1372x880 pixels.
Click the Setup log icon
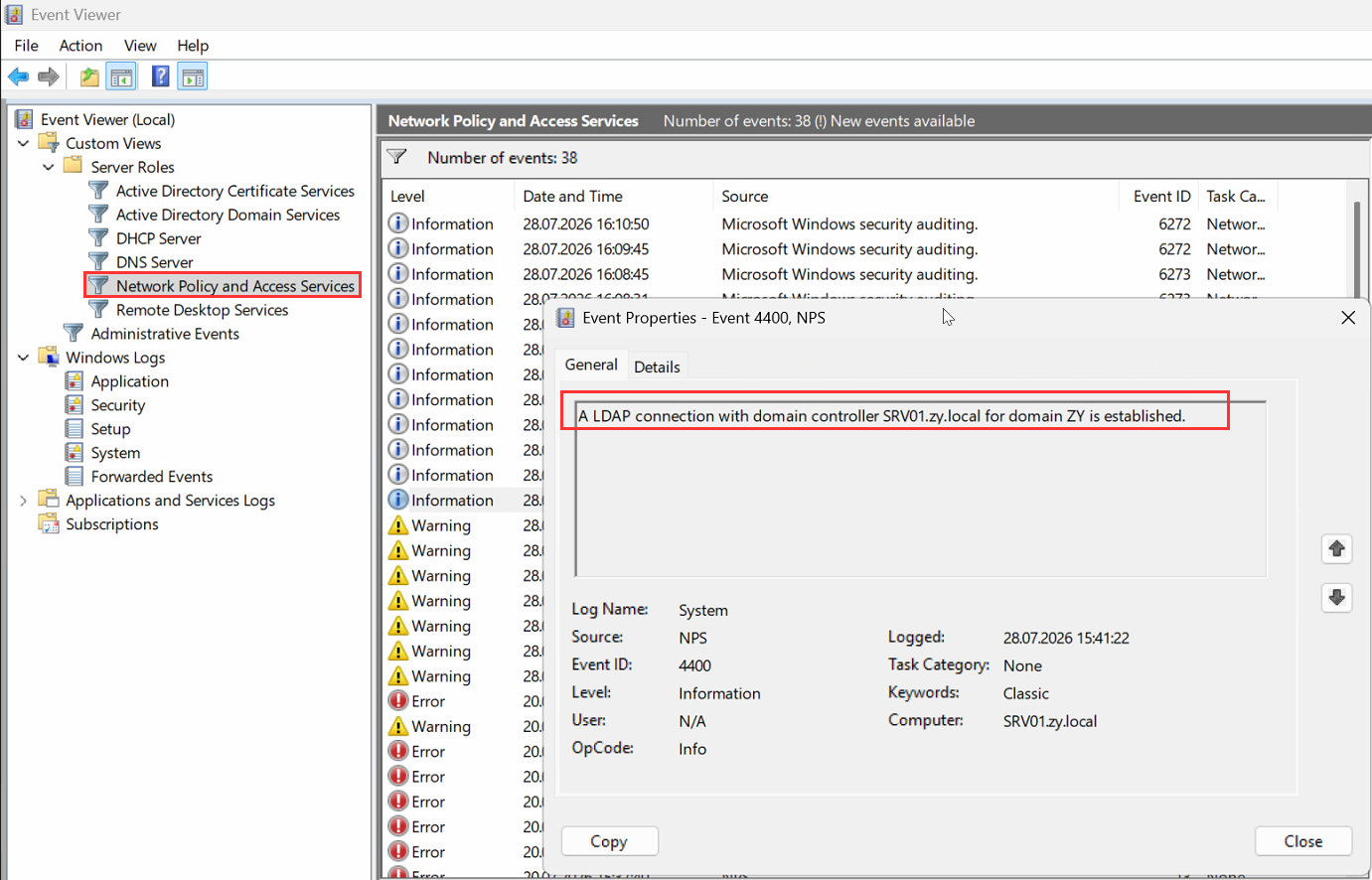pos(74,428)
